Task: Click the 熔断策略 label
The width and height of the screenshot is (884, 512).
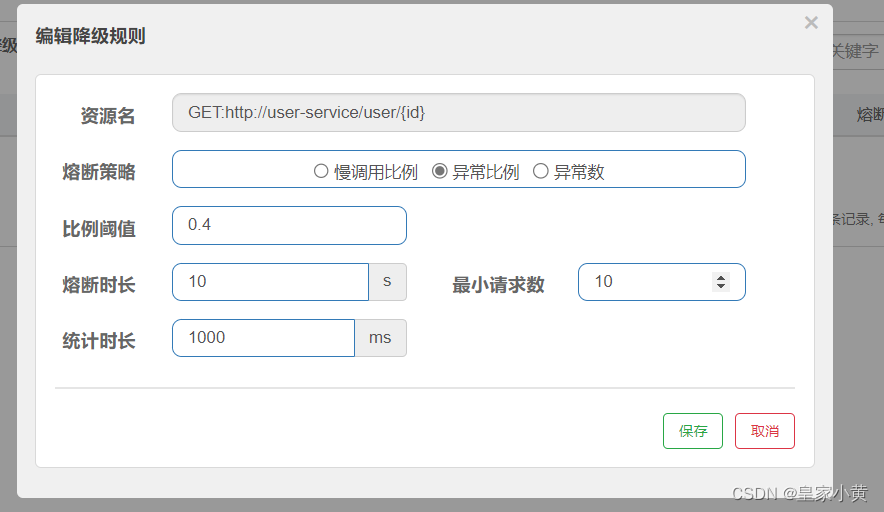Action: tap(99, 171)
